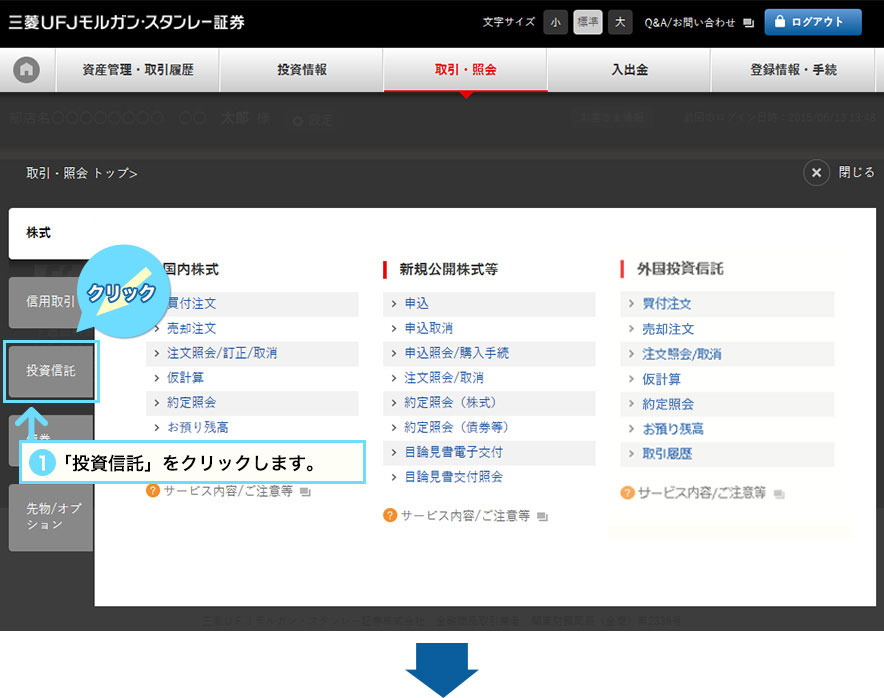This screenshot has height=698, width=884.
Task: Click the 三菱UFJモルガン・スタンレー証券 logo
Action: [x=127, y=23]
